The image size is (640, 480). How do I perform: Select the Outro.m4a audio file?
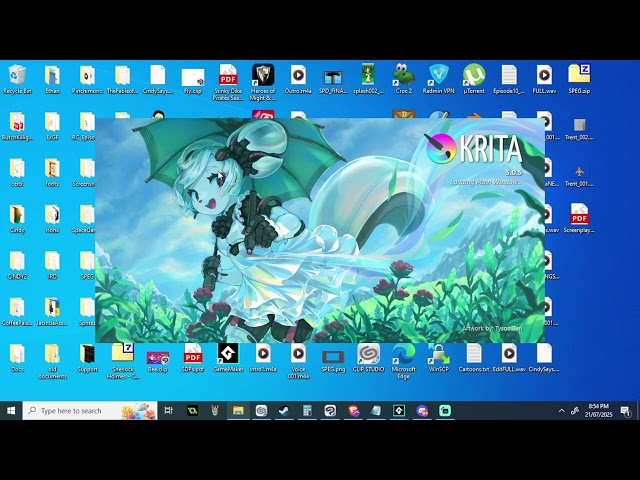pos(298,79)
